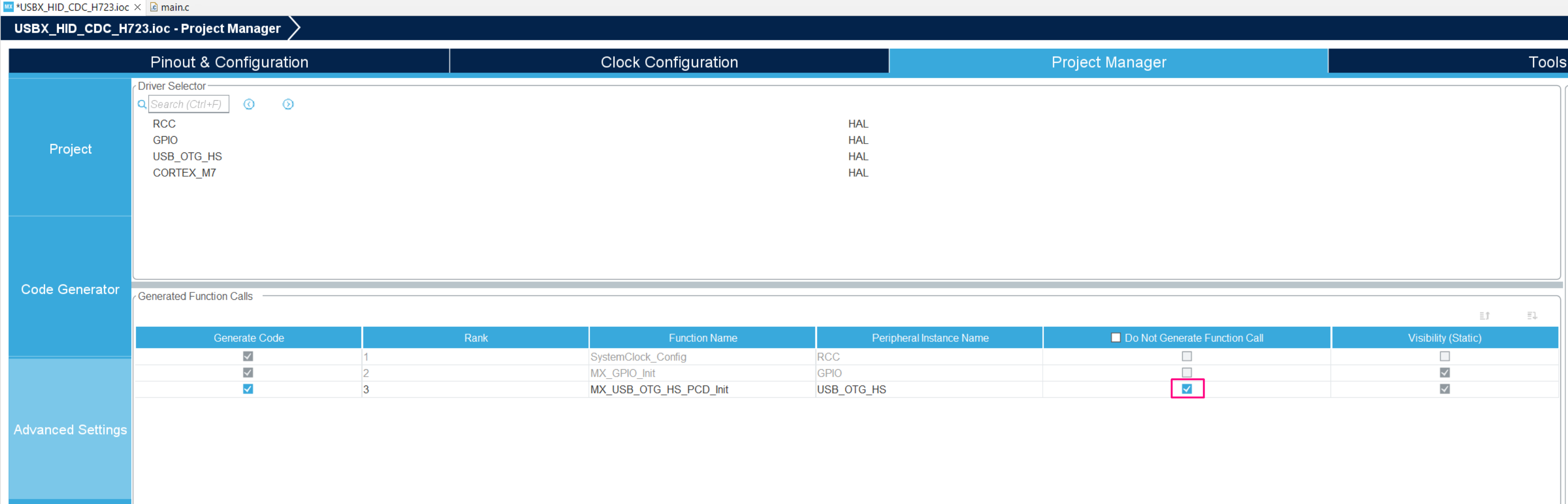
Task: Click the breadcrumb arrow after Project Manager title
Action: point(296,28)
